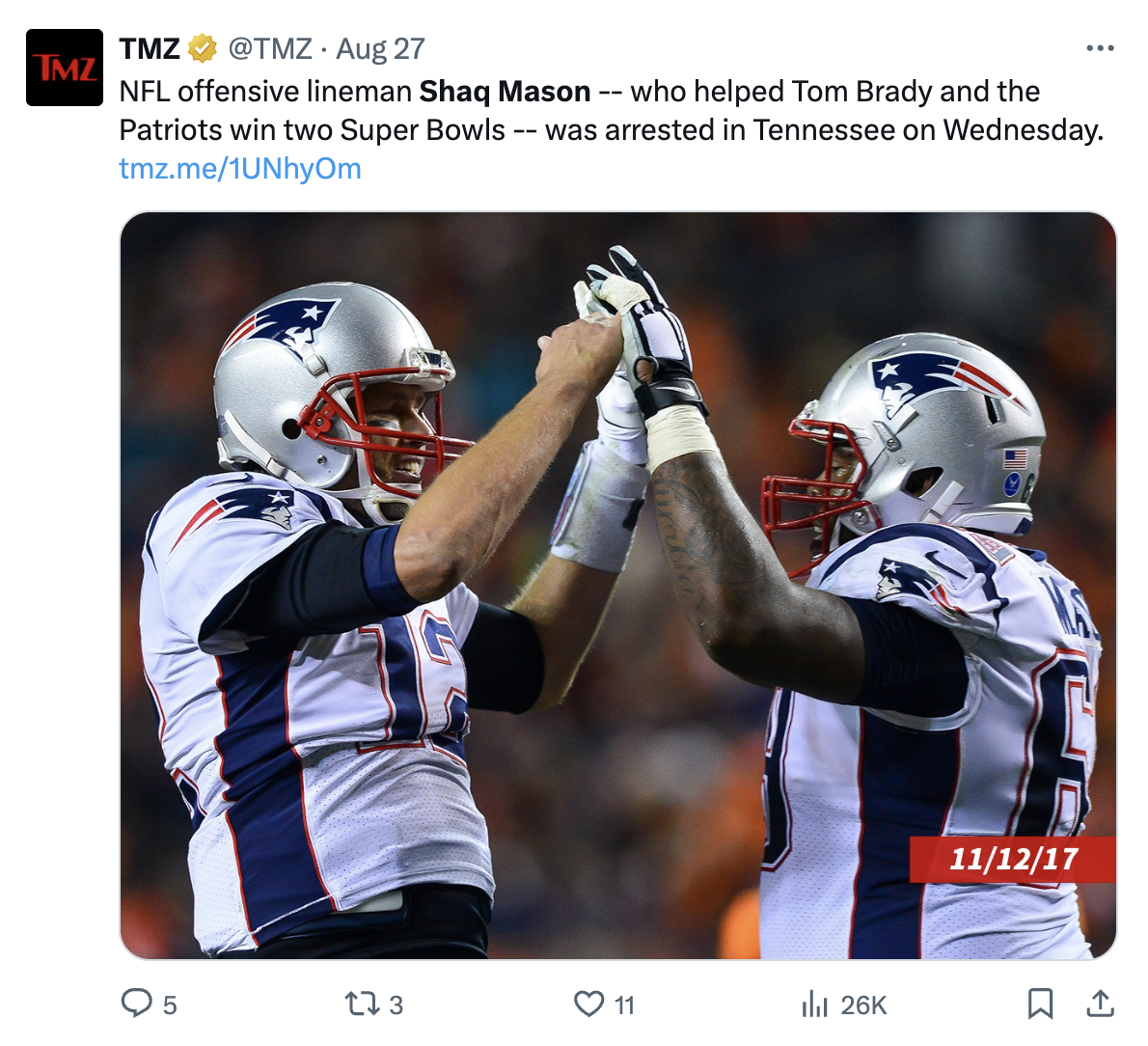Click the @TMZ handle
1148x1046 pixels.
click(x=270, y=49)
